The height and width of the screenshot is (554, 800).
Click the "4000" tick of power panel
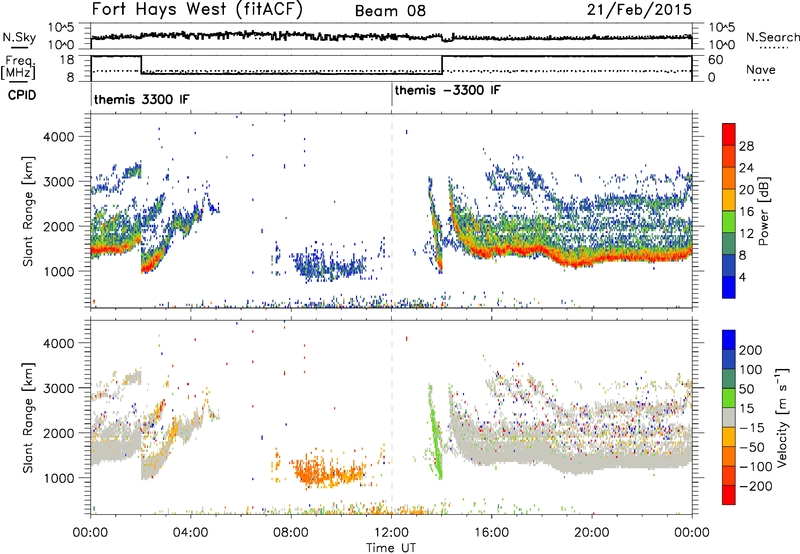coord(58,137)
